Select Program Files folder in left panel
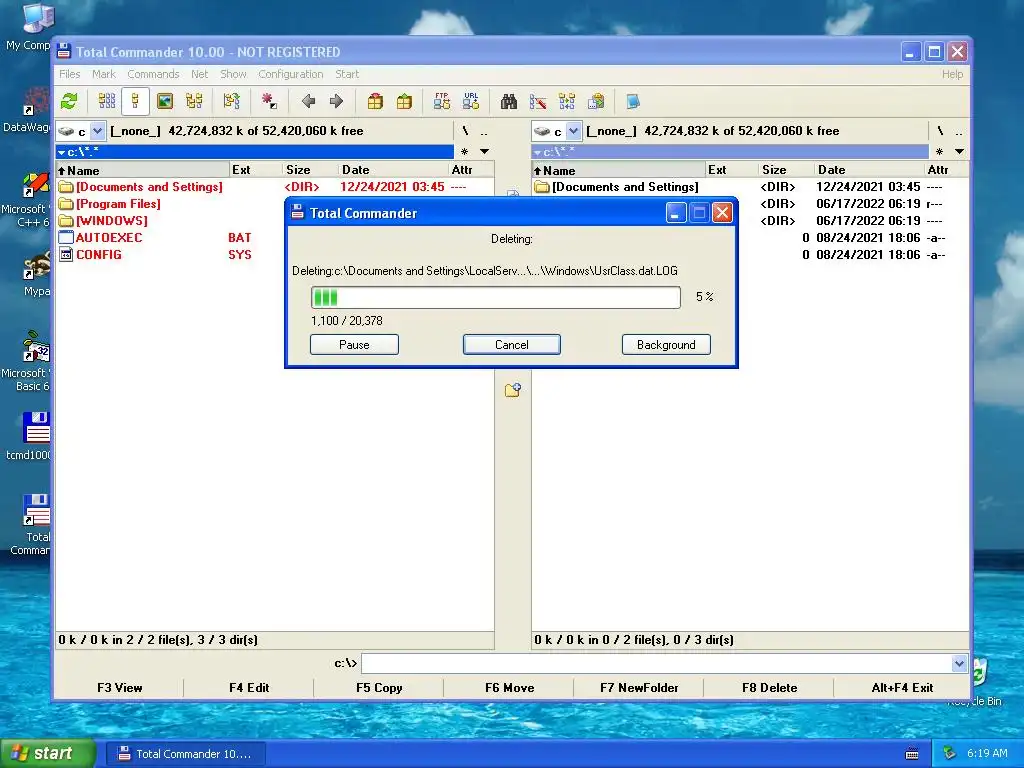Image resolution: width=1024 pixels, height=768 pixels. 118,204
